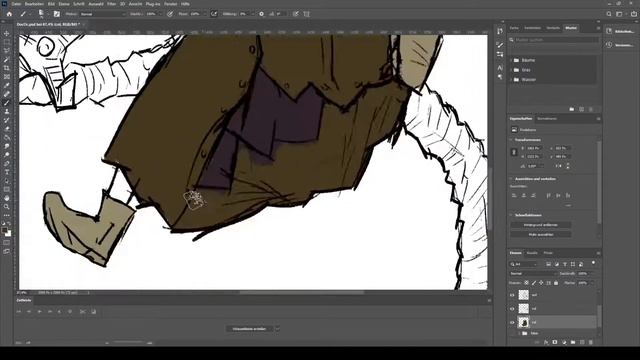The height and width of the screenshot is (360, 640).
Task: Open the character panel icon
Action: tap(500, 68)
